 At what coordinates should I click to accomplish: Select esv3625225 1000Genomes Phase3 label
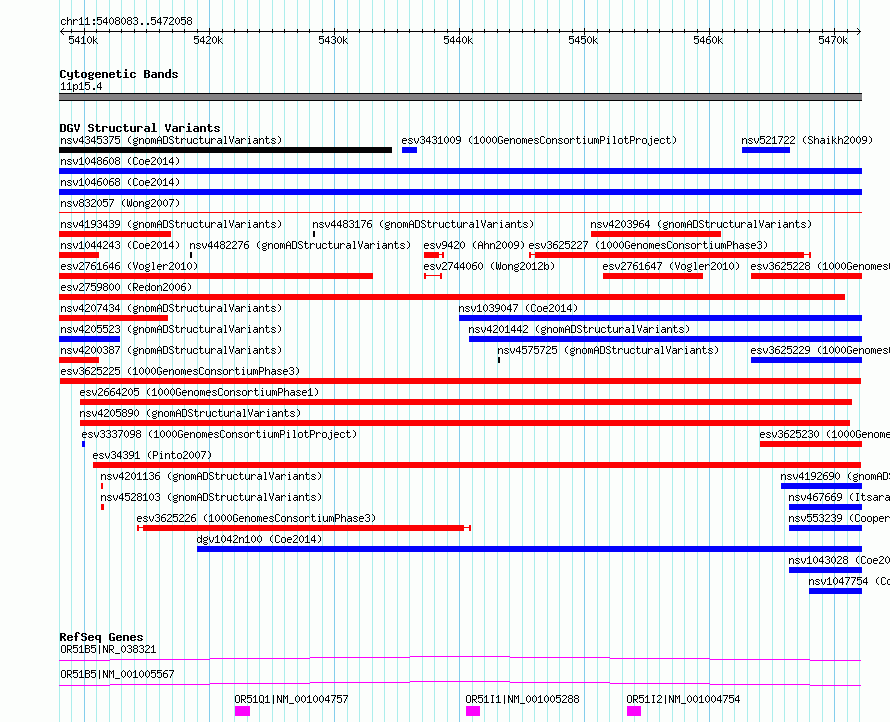click(x=180, y=371)
